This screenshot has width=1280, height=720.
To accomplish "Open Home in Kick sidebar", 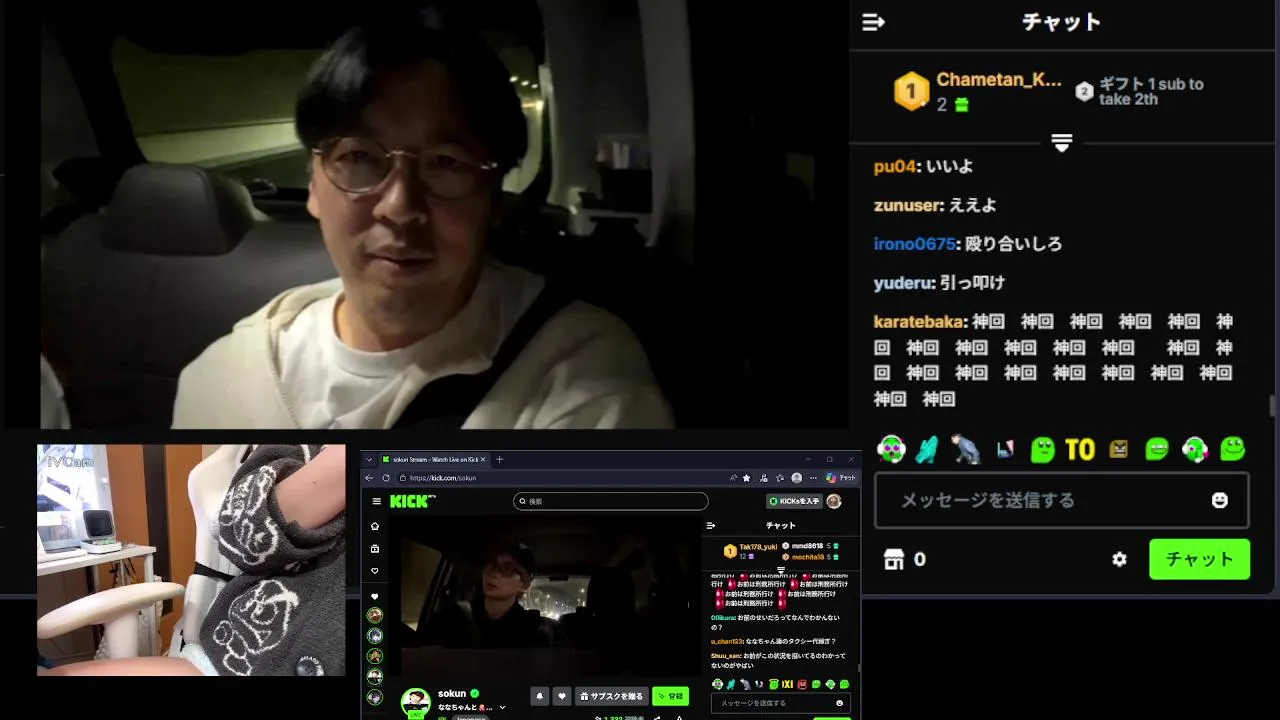I will pyautogui.click(x=375, y=526).
